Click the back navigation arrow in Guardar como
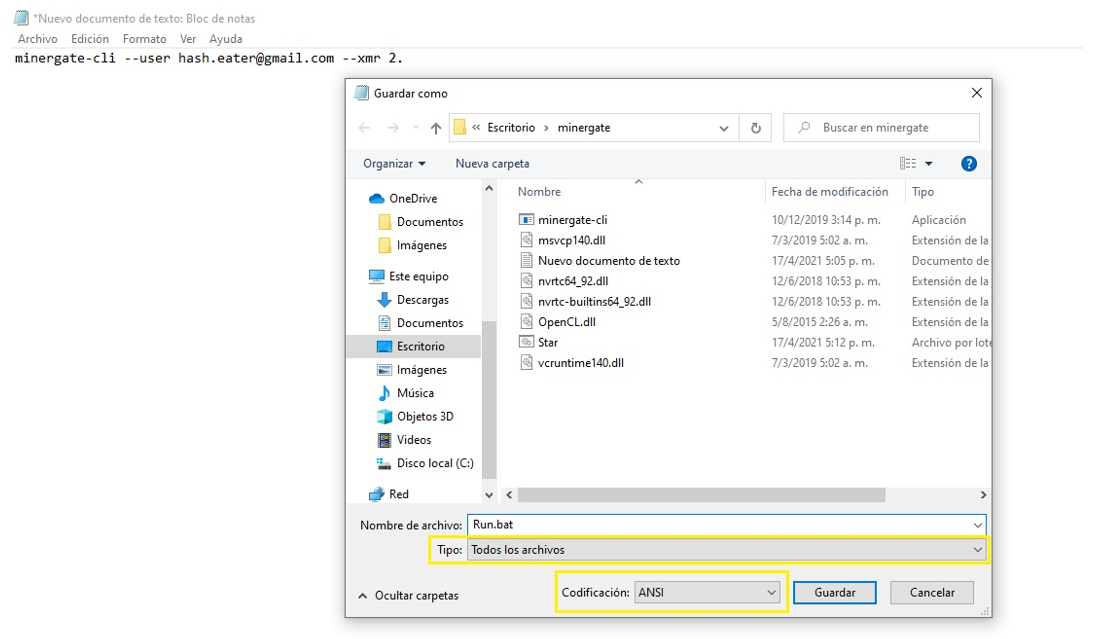The height and width of the screenshot is (639, 1095). pyautogui.click(x=365, y=128)
